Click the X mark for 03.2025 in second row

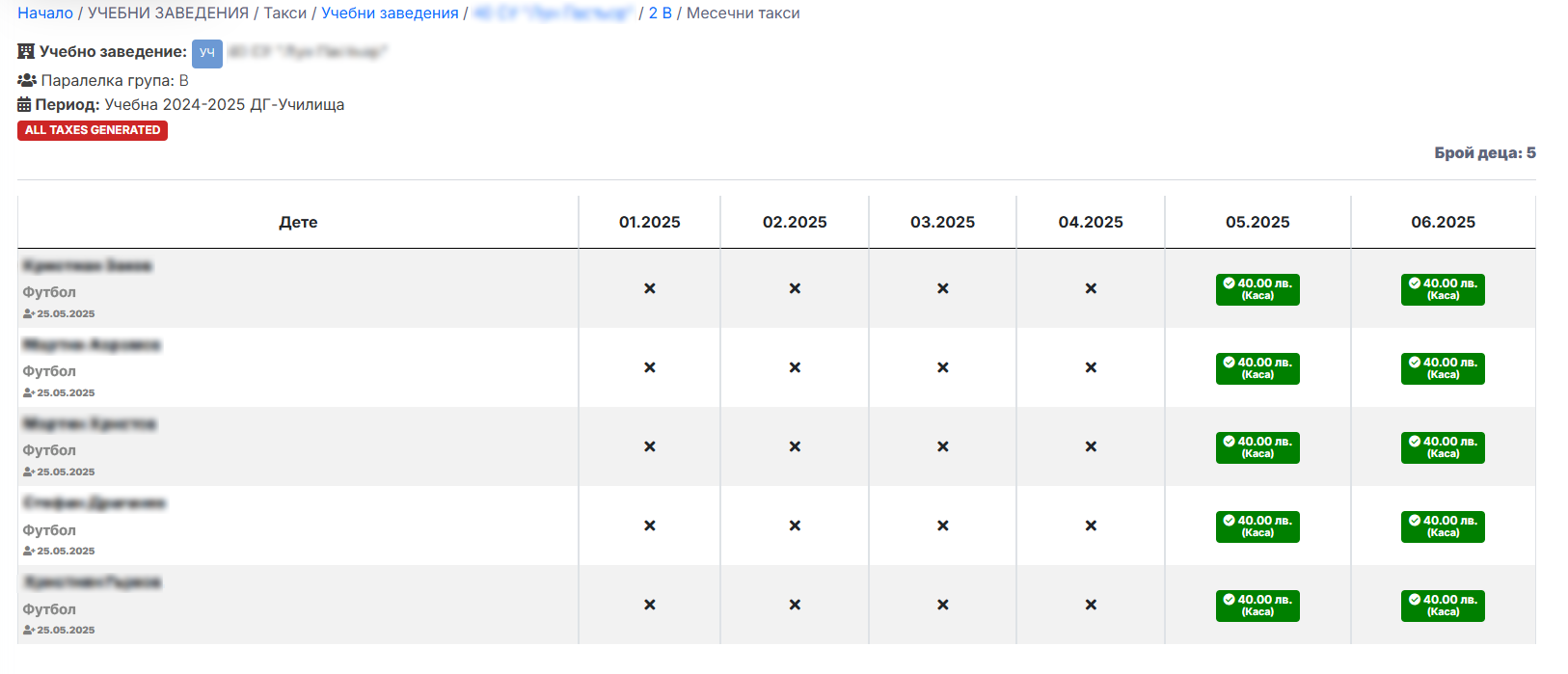click(x=942, y=367)
